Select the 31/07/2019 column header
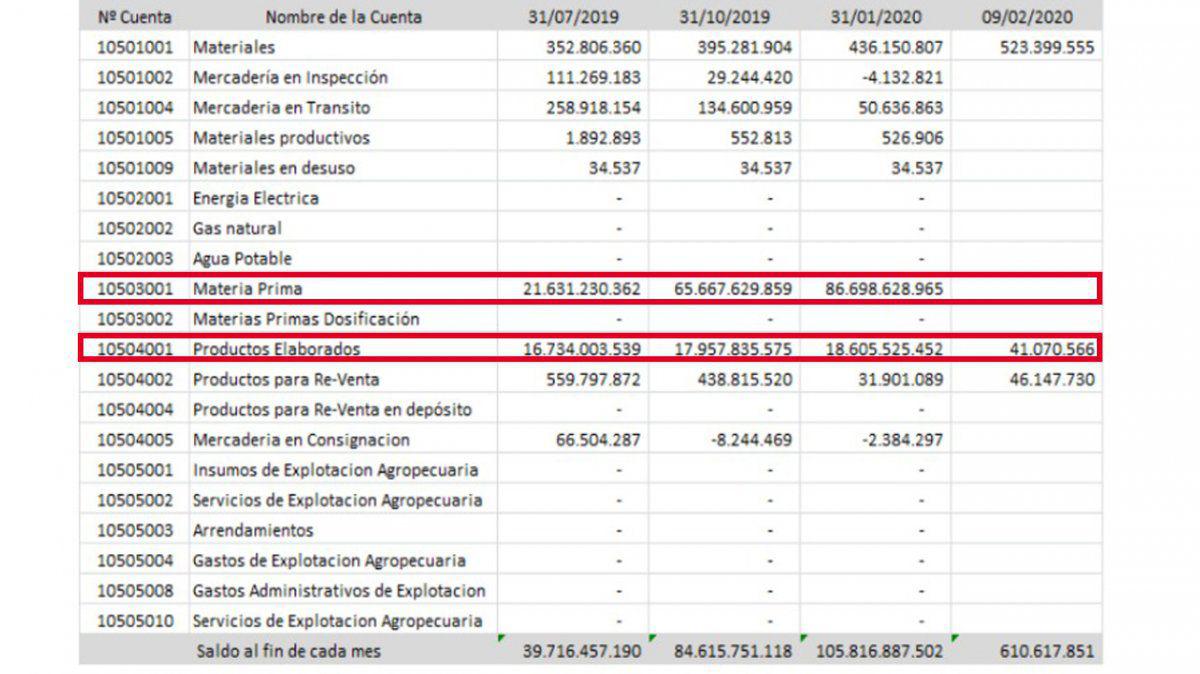 click(x=573, y=16)
